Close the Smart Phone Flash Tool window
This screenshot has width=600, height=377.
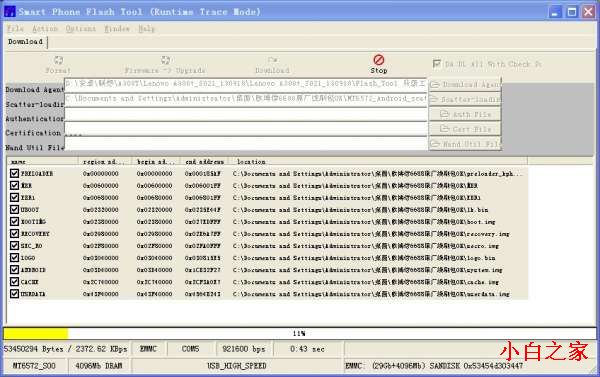589,12
